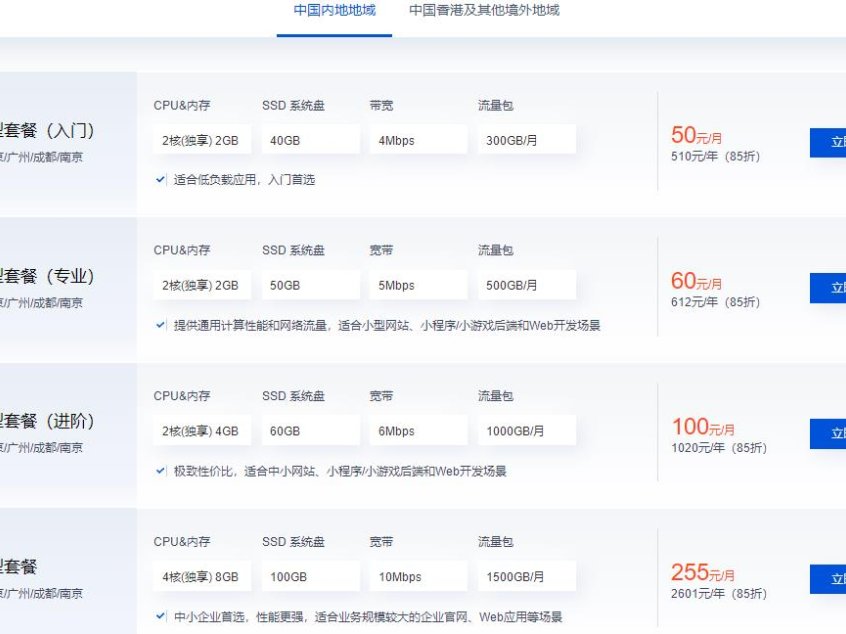Click the 2601元/年 (85折) yearly price
Viewport: 846px width, 634px height.
click(x=719, y=594)
